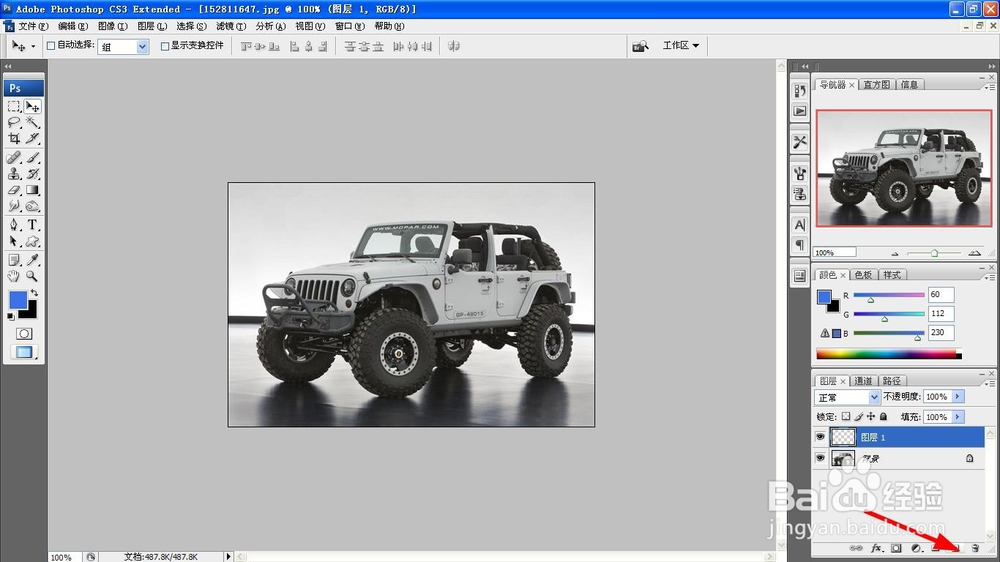Open the Move tool preset picker arrow

click(33, 47)
